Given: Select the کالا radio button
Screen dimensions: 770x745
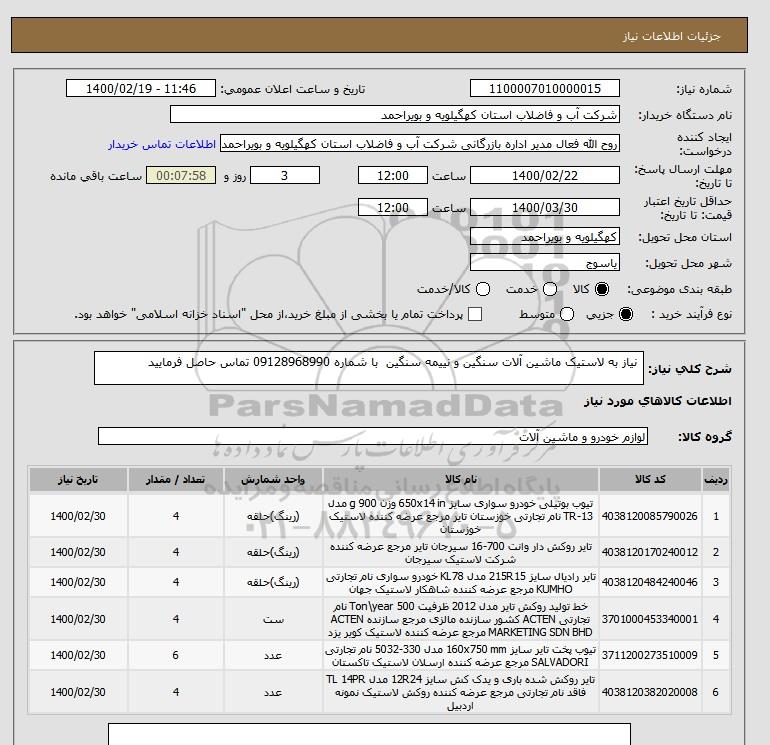Looking at the screenshot, I should pyautogui.click(x=602, y=289).
